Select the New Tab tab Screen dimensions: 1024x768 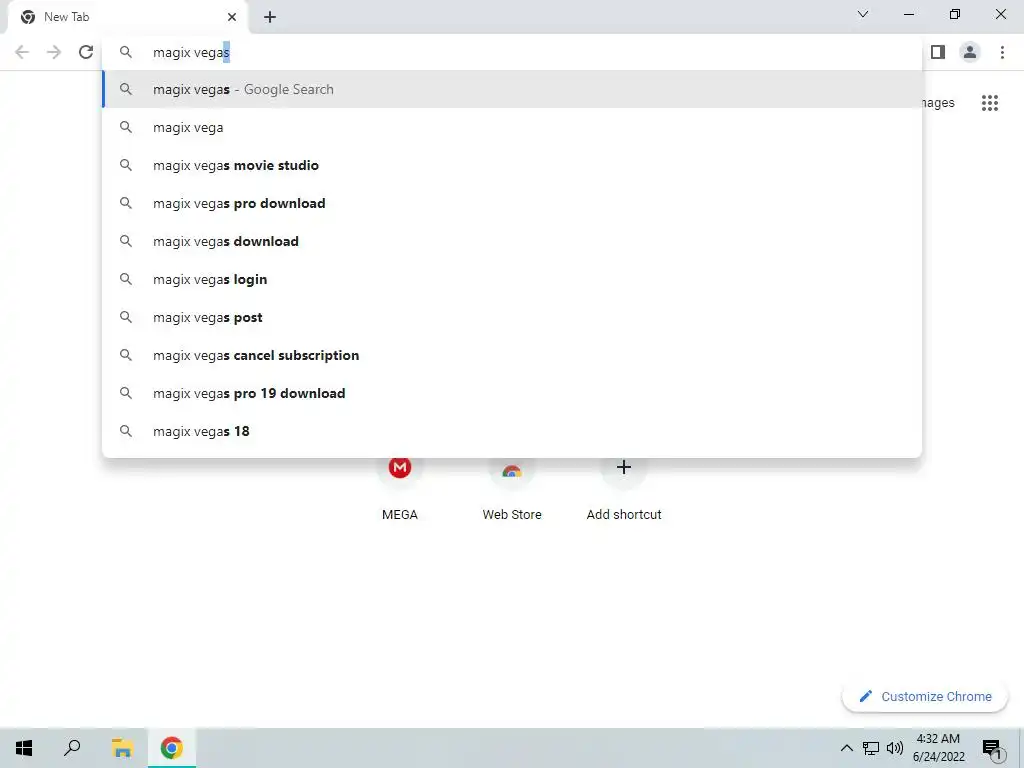pos(127,17)
